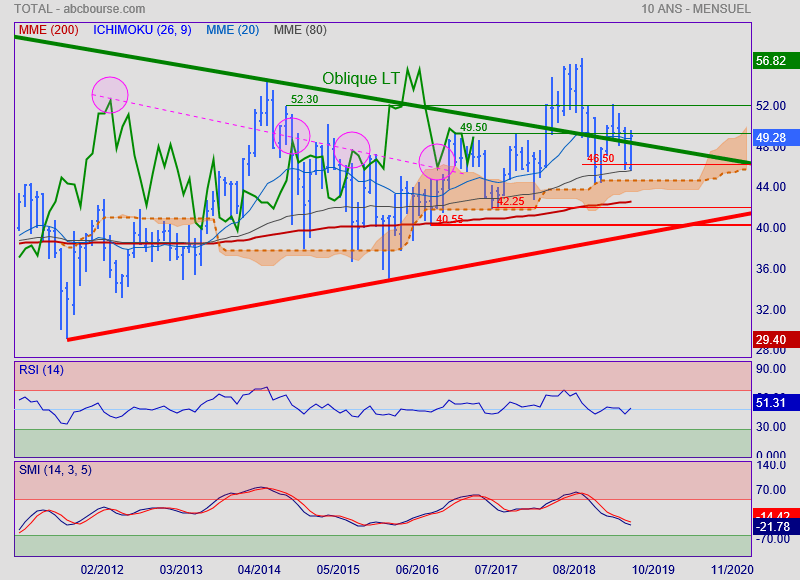Image resolution: width=800 pixels, height=580 pixels.
Task: Click the 46.50 support level label
Action: click(601, 158)
